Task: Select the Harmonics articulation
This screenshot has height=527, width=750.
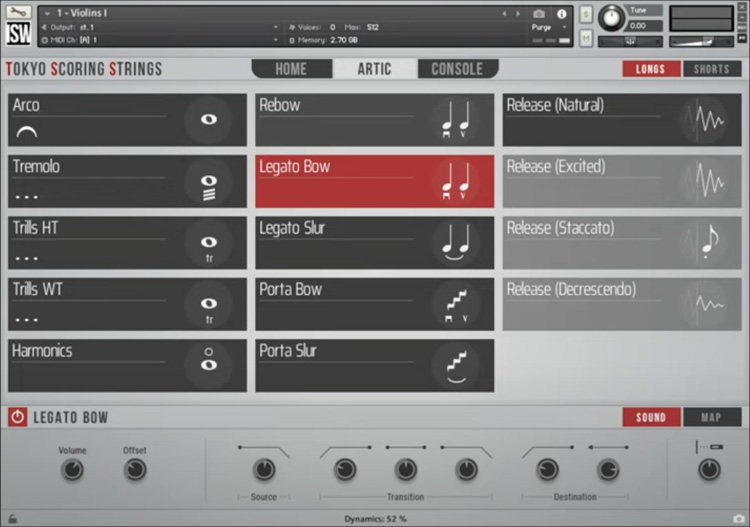Action: 127,366
